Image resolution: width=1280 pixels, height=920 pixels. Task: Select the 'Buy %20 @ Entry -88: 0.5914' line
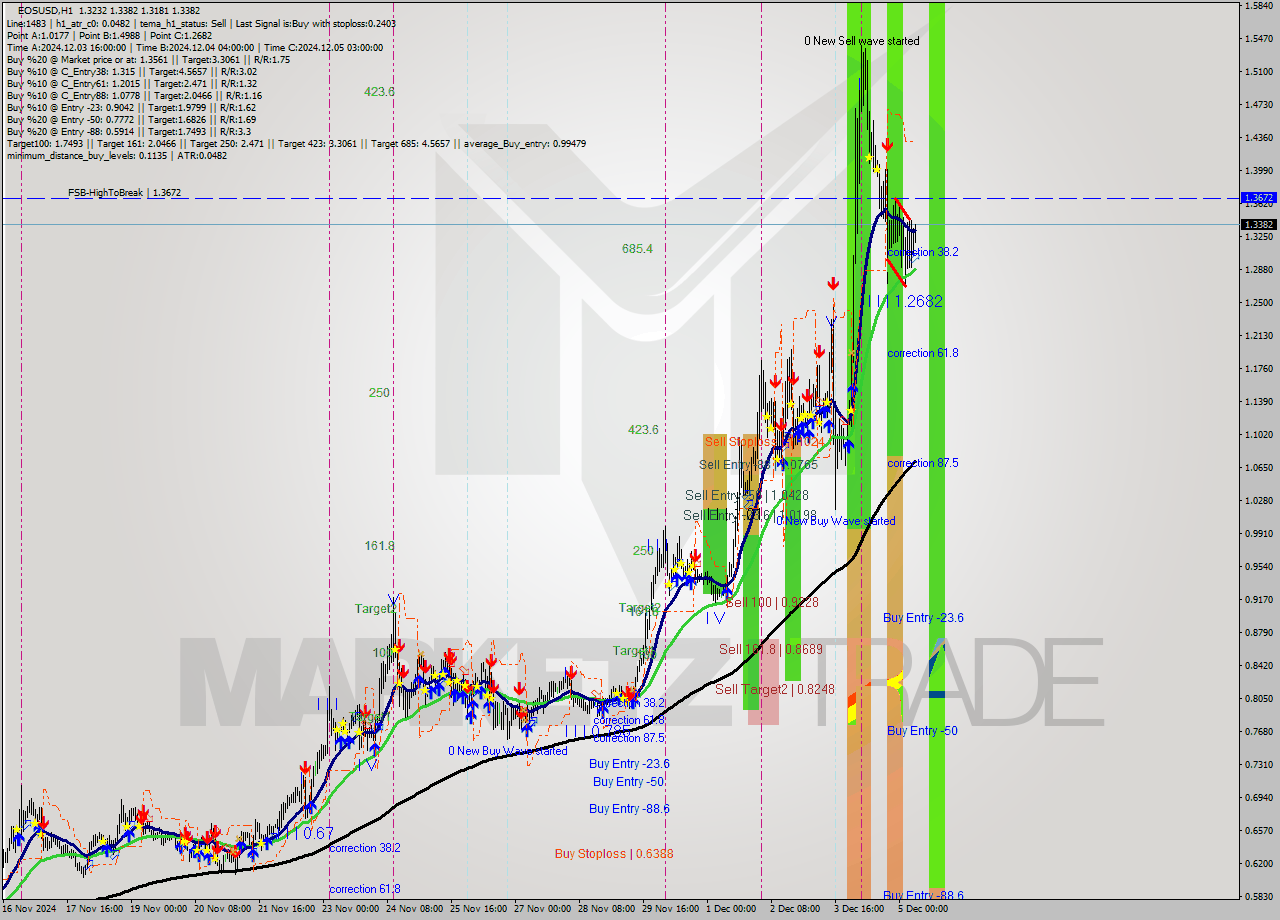point(128,131)
